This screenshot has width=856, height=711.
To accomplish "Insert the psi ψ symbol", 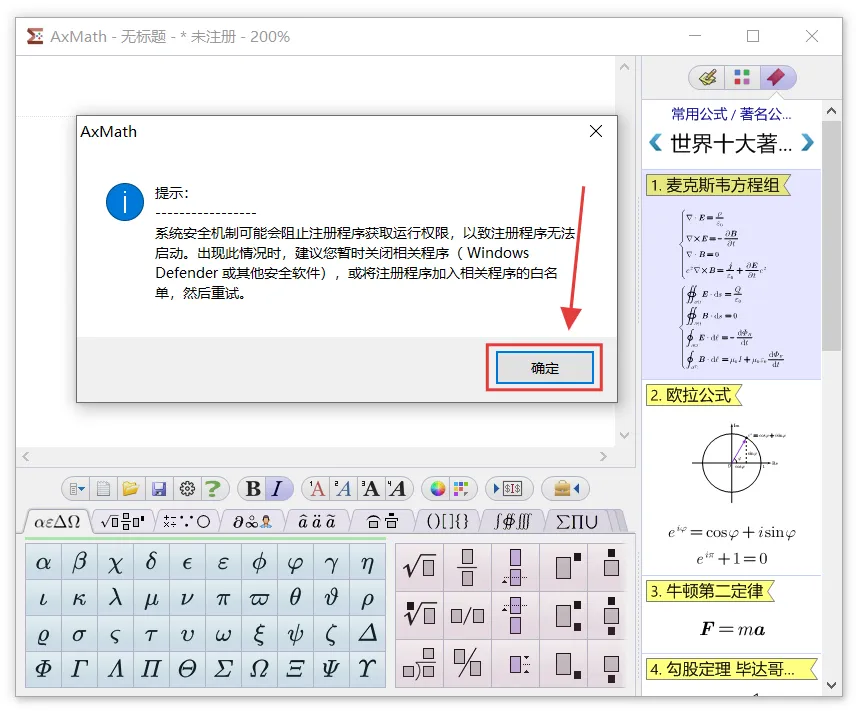I will pyautogui.click(x=295, y=633).
